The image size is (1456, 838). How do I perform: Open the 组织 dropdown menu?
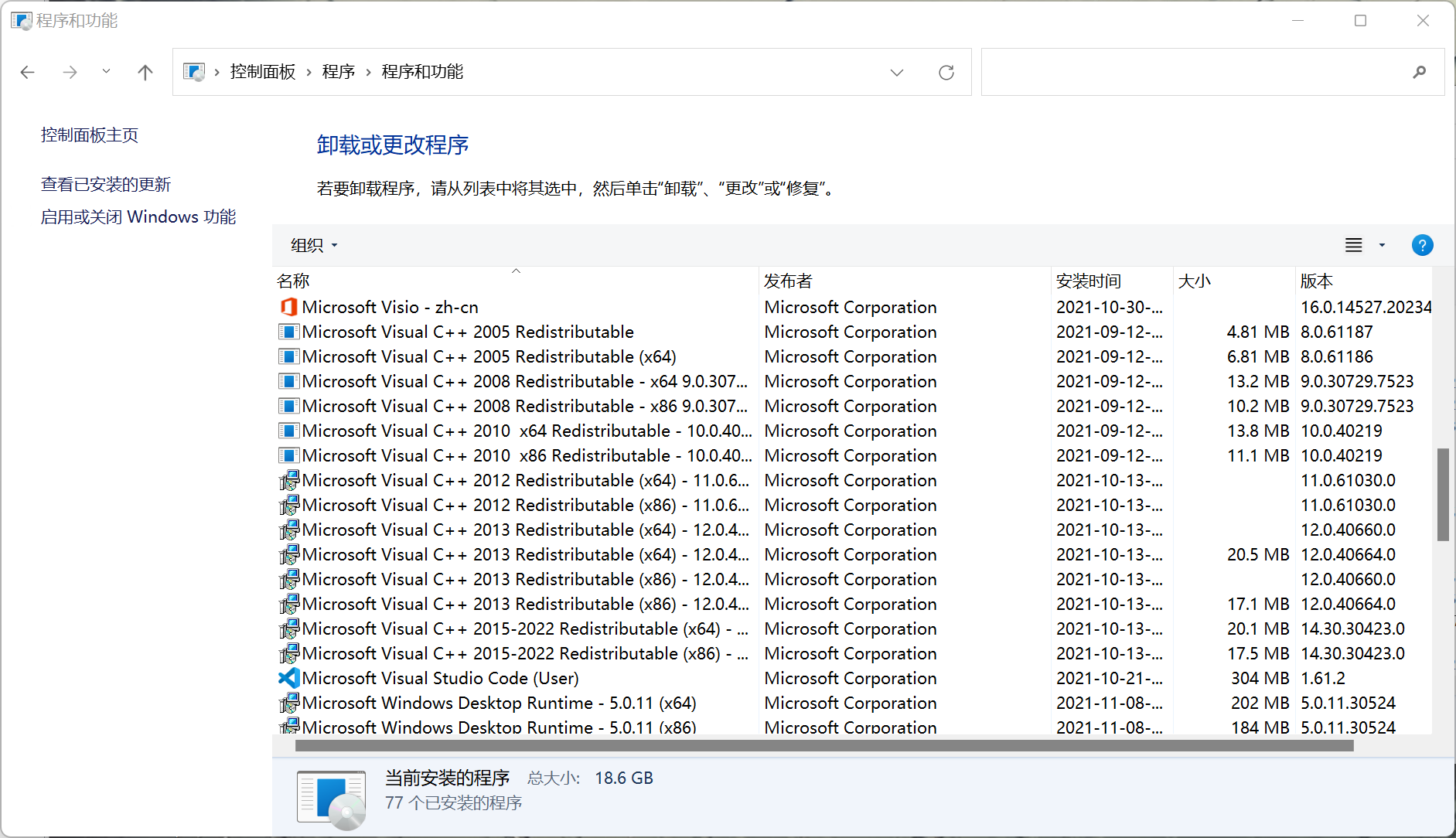point(314,245)
